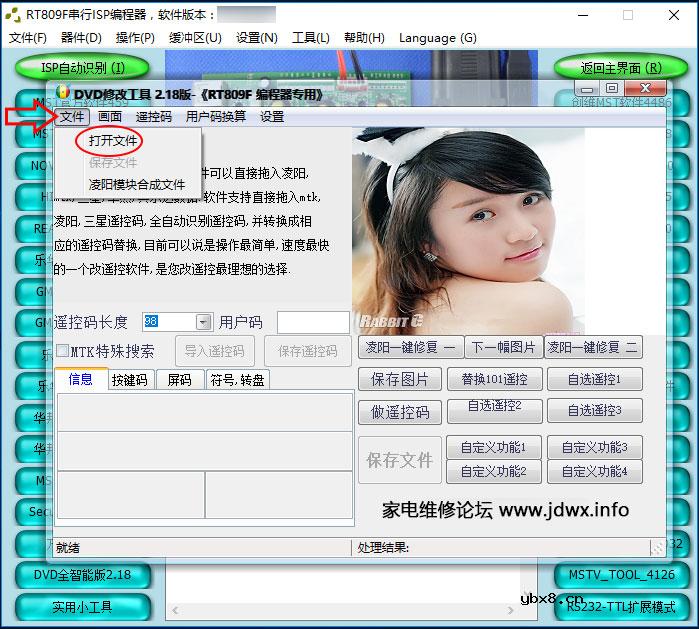Click the 保存图片 button
This screenshot has width=699, height=629.
coord(400,379)
